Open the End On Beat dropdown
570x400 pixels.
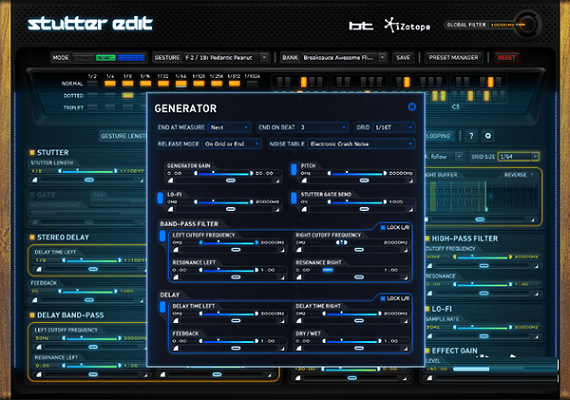pos(323,127)
